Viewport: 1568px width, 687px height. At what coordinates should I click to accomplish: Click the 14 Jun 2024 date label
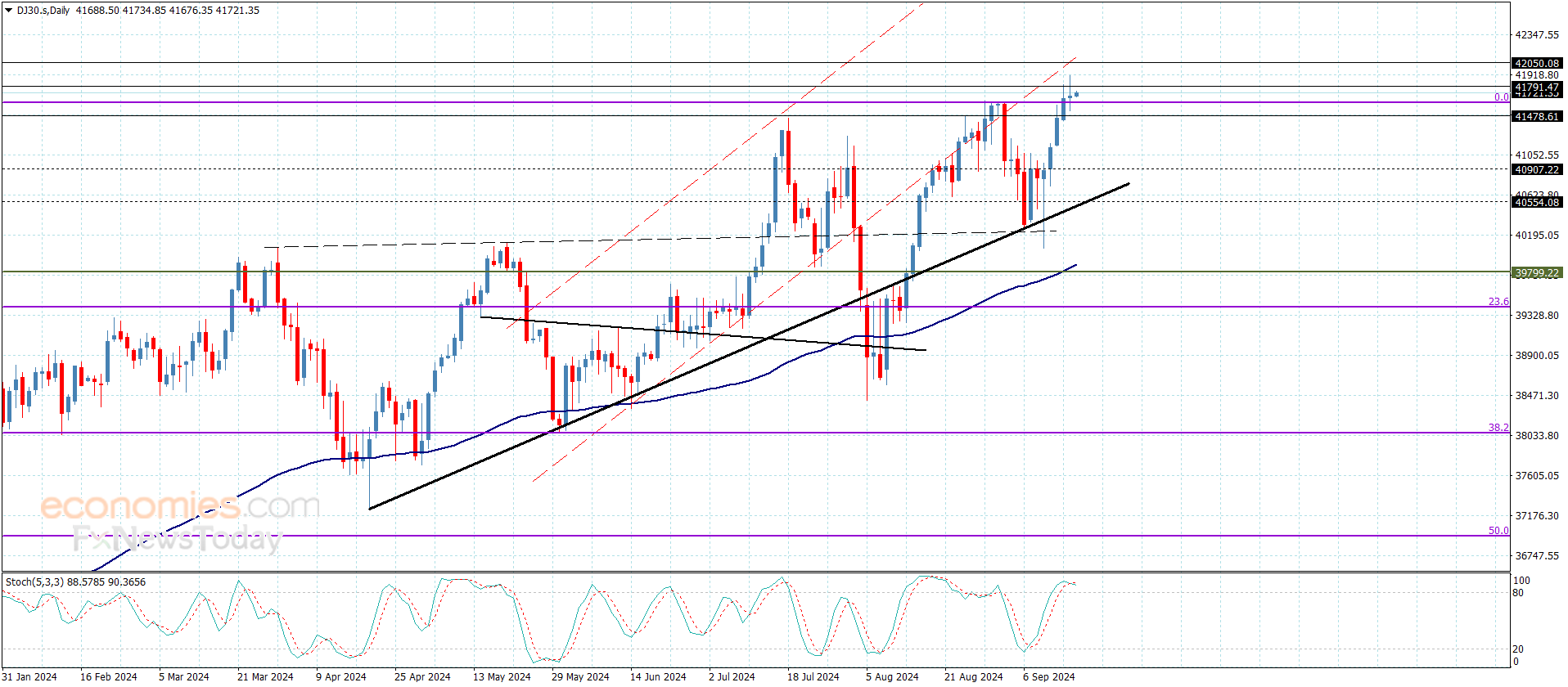pyautogui.click(x=658, y=677)
